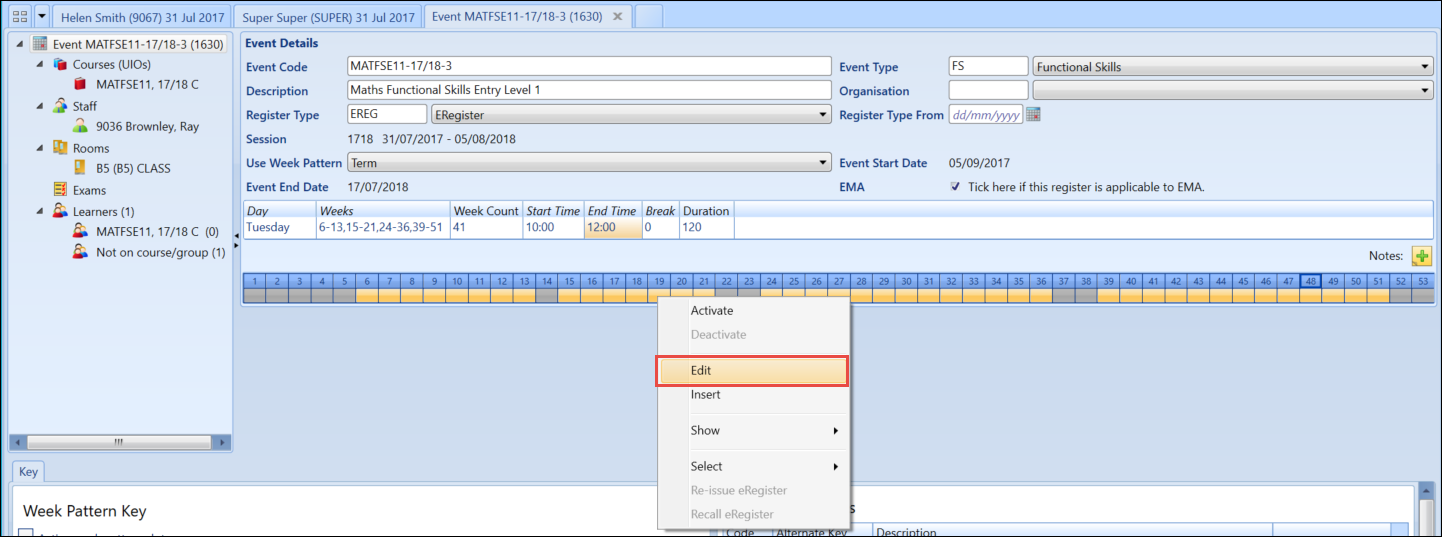Click the Courses (UIOs) icon in tree

tap(60, 64)
